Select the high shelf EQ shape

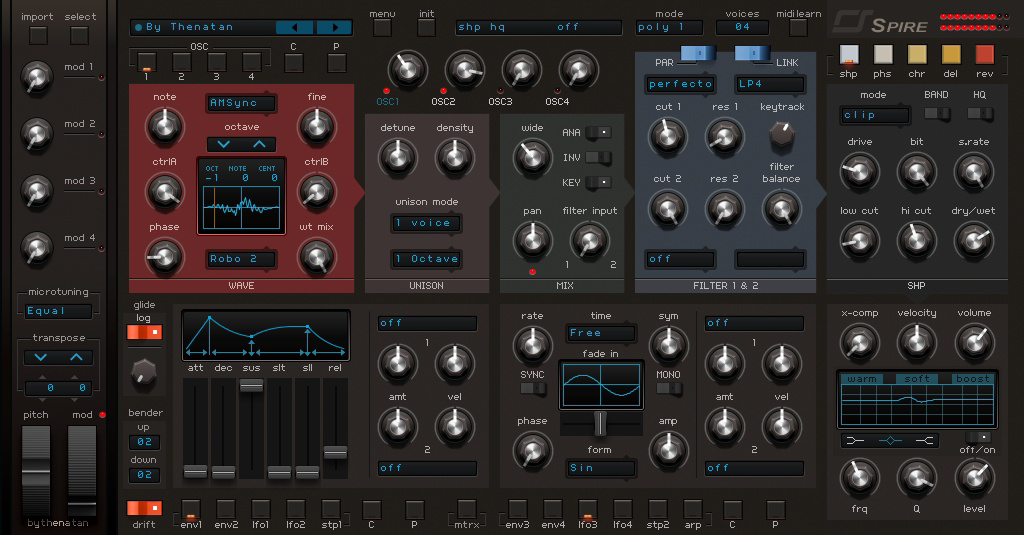pyautogui.click(x=923, y=441)
